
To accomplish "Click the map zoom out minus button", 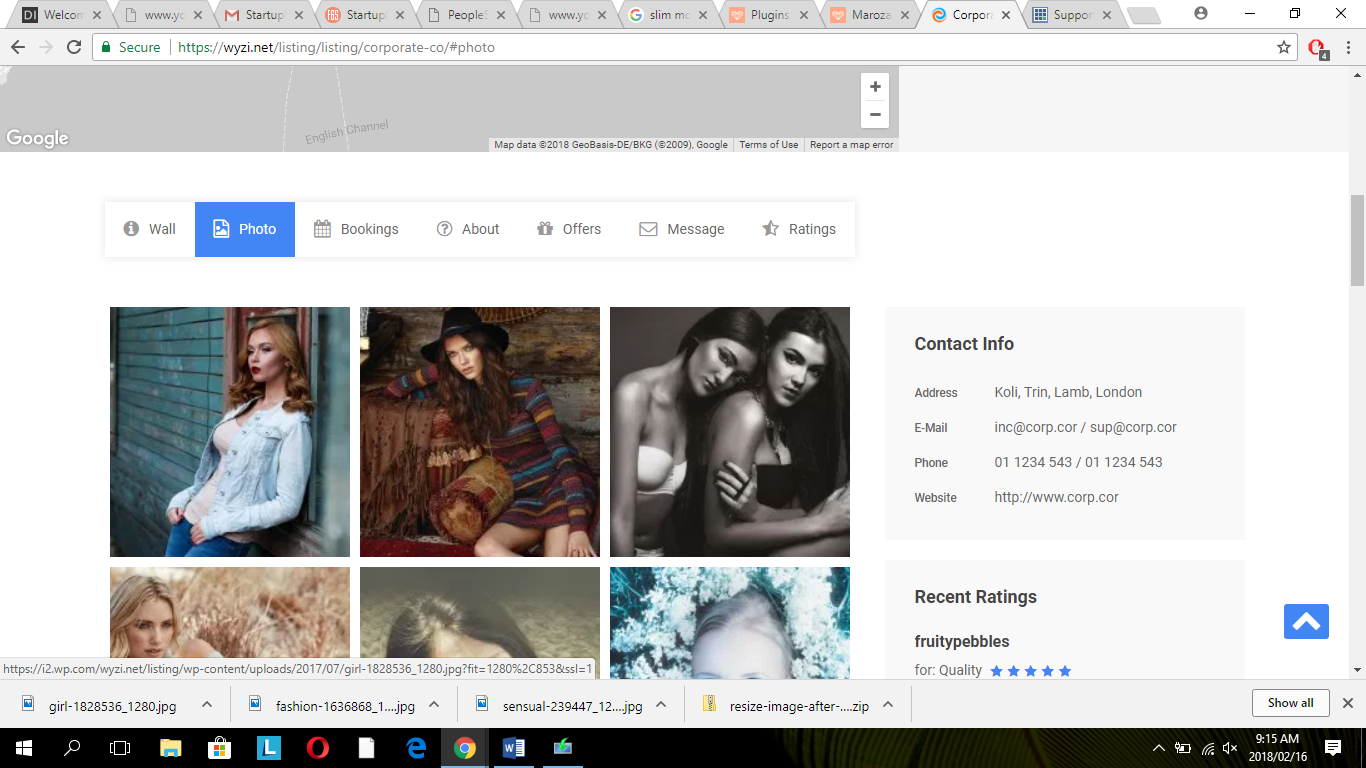I will [x=875, y=115].
